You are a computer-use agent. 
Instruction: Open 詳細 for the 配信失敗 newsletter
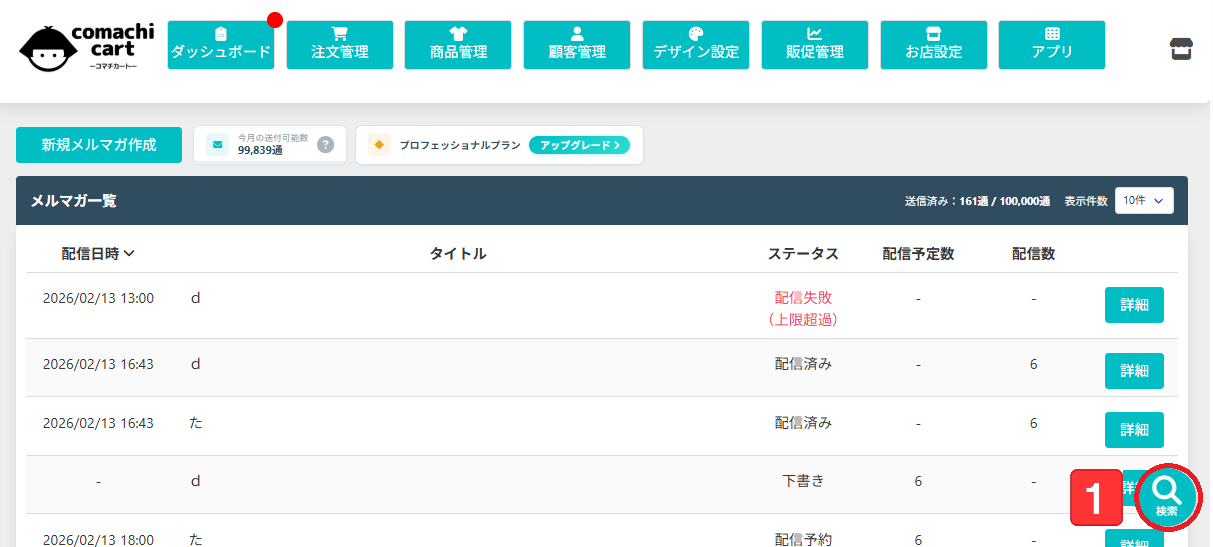(1134, 305)
